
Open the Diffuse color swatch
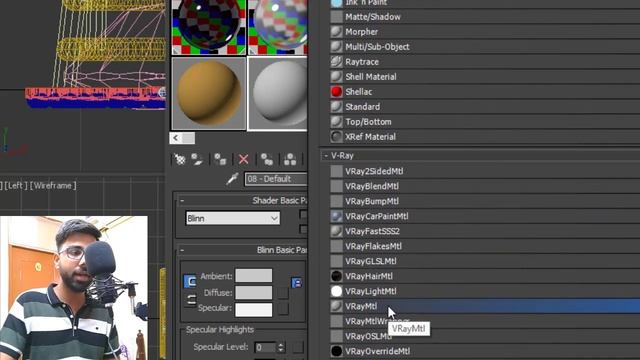point(253,292)
